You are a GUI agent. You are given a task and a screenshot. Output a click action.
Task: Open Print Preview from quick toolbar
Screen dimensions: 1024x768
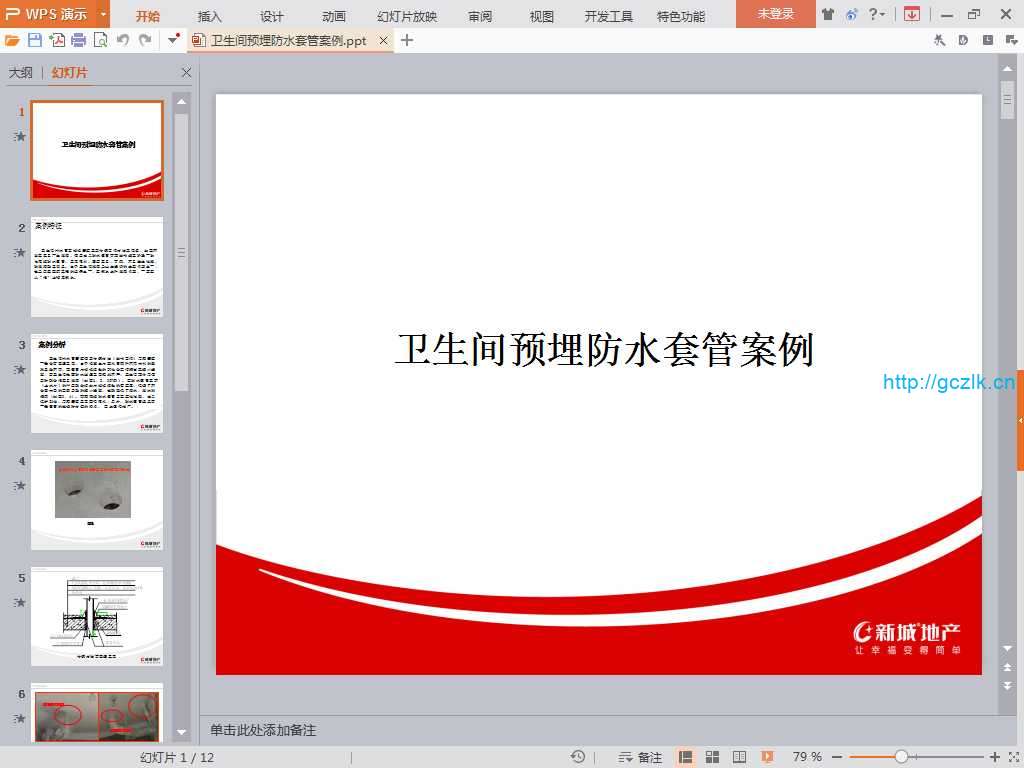click(x=100, y=40)
